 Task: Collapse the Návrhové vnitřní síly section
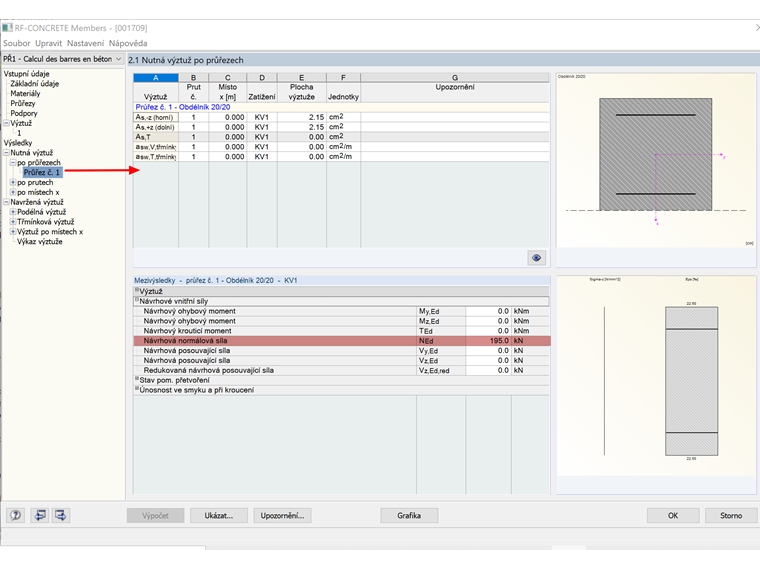point(137,300)
